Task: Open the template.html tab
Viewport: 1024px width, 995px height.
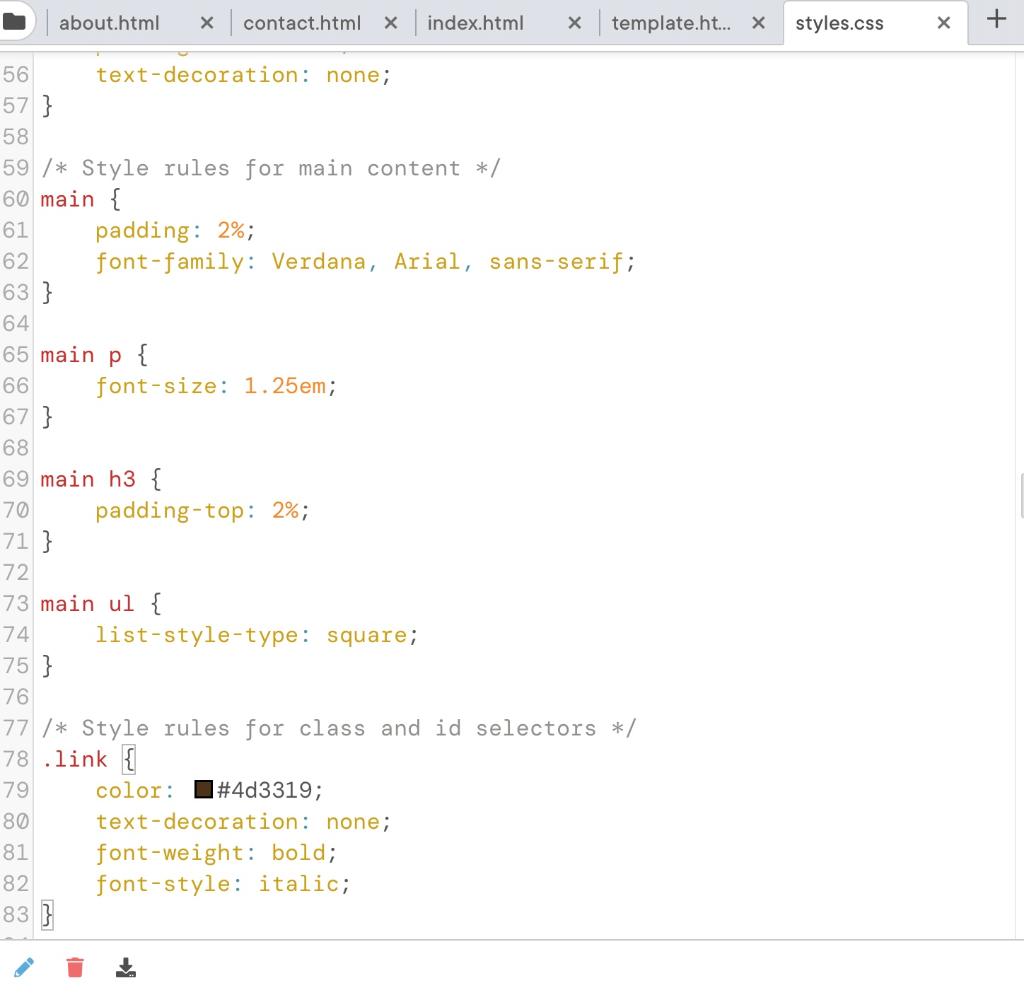Action: pyautogui.click(x=670, y=21)
